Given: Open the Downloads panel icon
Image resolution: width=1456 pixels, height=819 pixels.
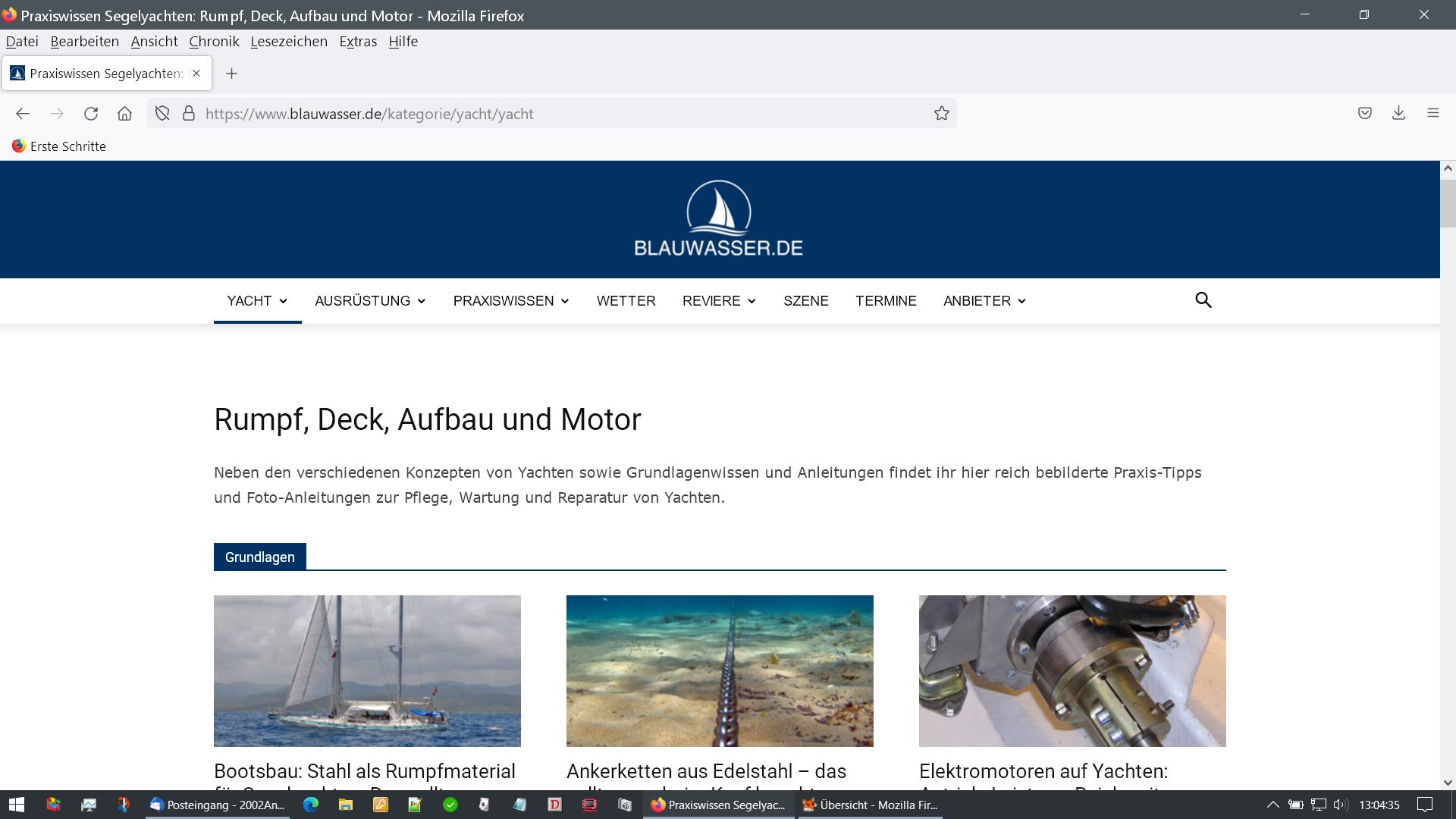Looking at the screenshot, I should coord(1398,113).
